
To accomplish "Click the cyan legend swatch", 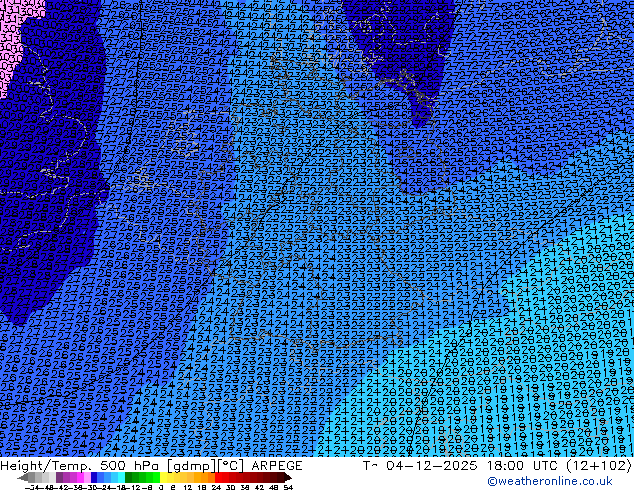I will 122,477.
